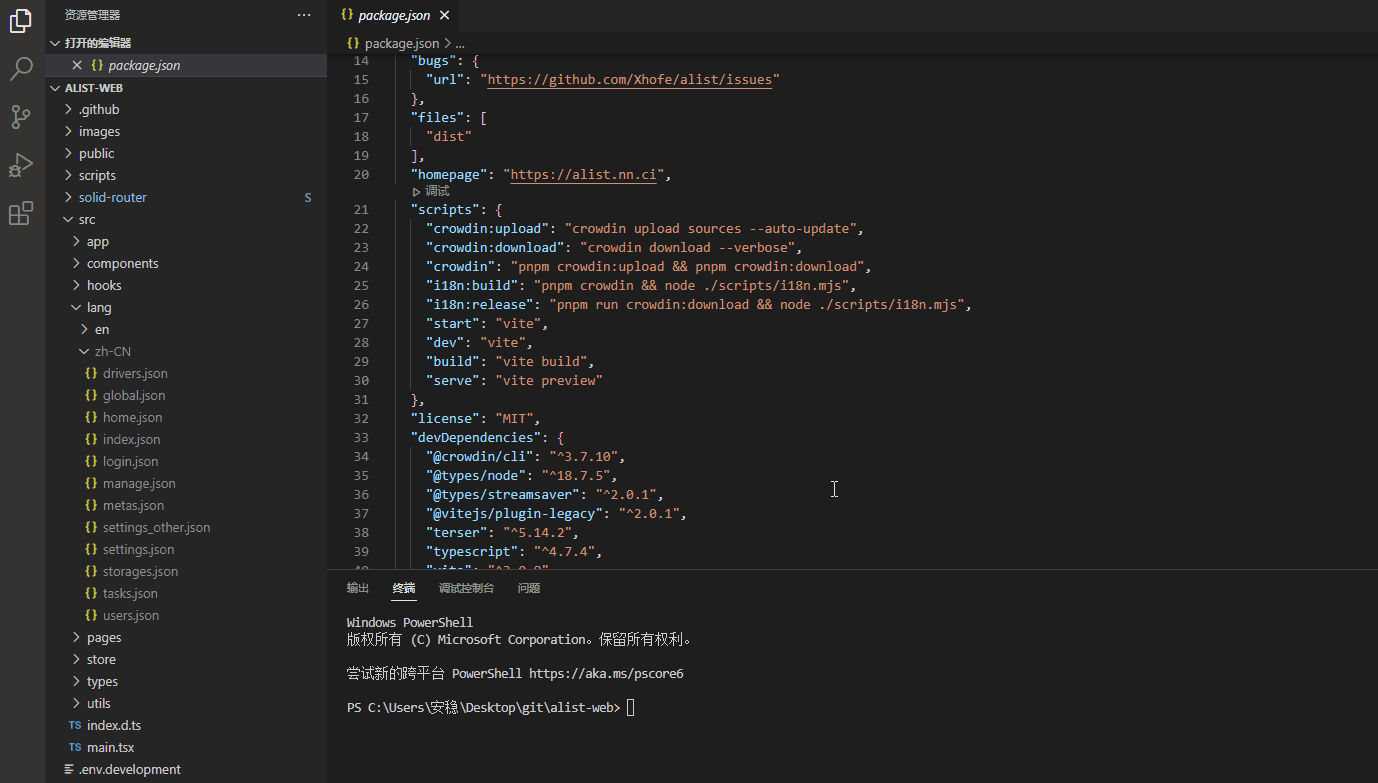Open the alist.nn.ci homepage link
The height and width of the screenshot is (783, 1378).
(585, 174)
